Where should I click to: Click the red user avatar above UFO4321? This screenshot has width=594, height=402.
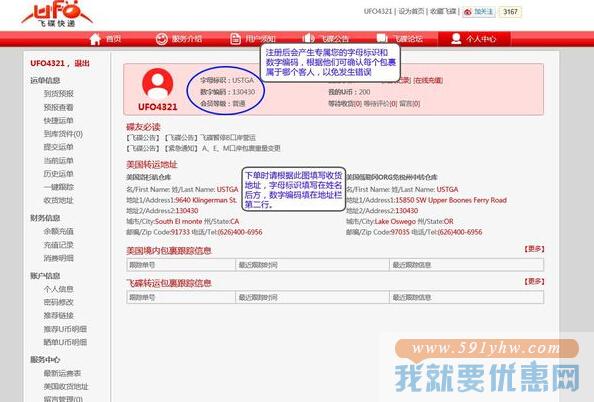point(158,84)
